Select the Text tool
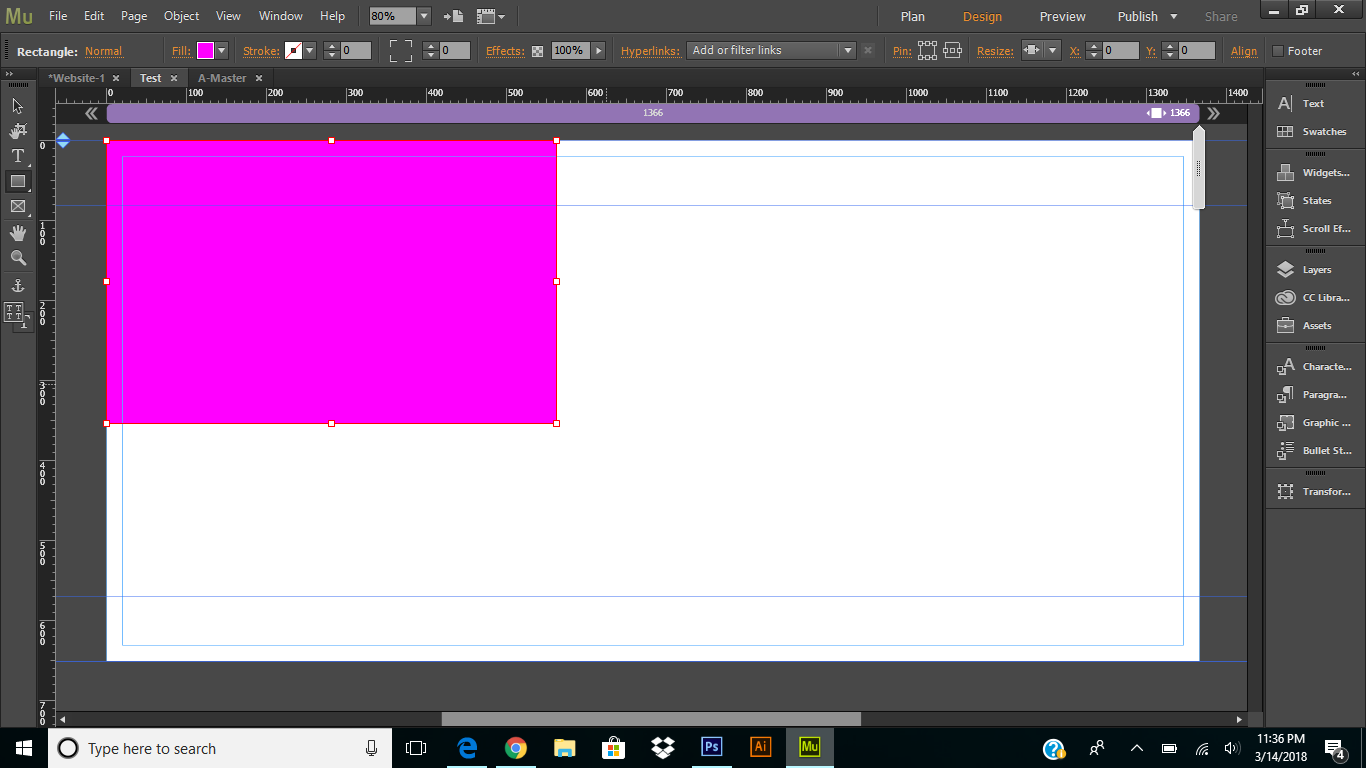This screenshot has height=768, width=1366. [x=17, y=156]
